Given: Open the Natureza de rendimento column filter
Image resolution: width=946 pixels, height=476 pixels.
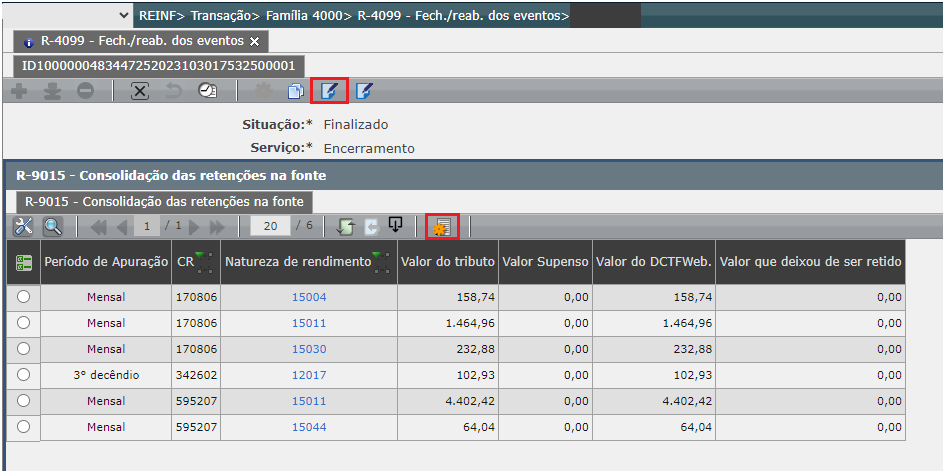Looking at the screenshot, I should pyautogui.click(x=379, y=262).
